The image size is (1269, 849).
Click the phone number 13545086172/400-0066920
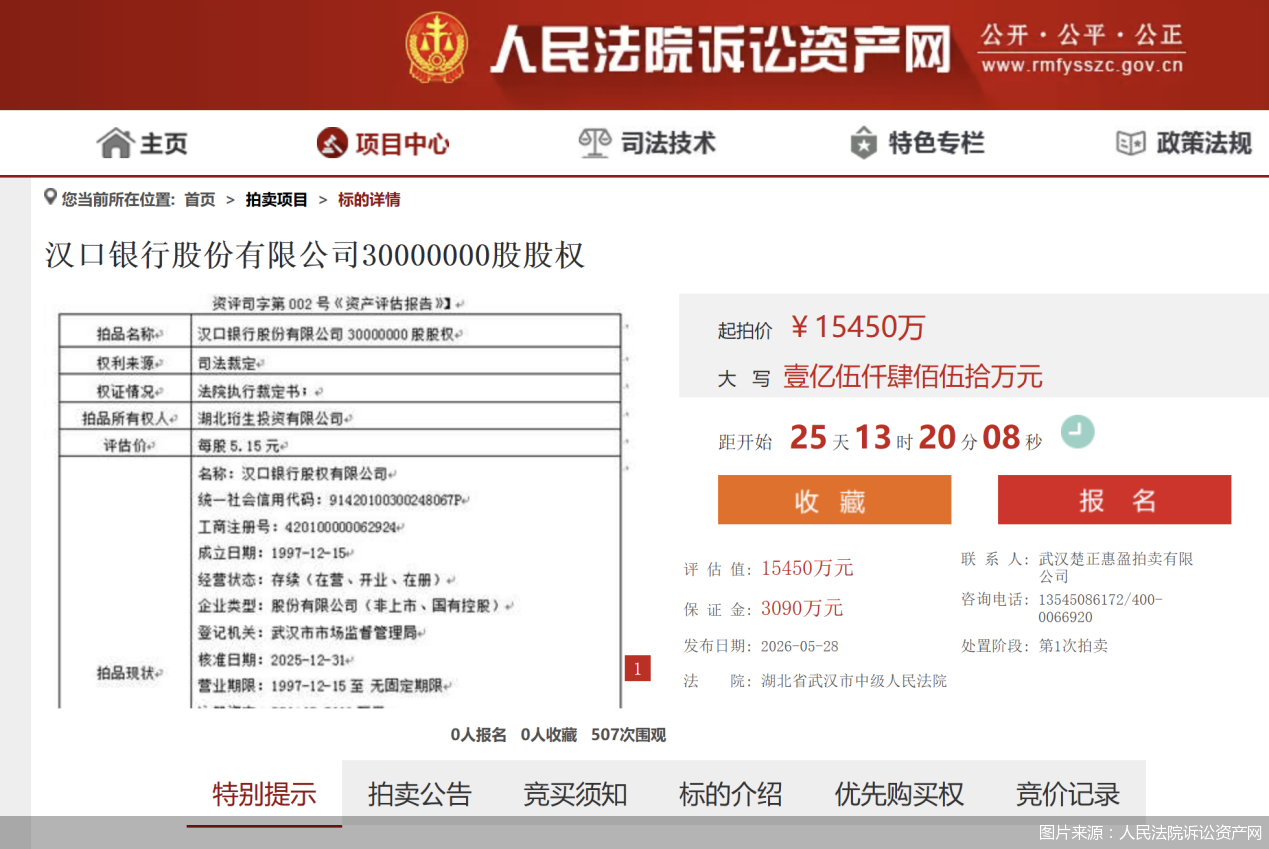click(x=1101, y=608)
